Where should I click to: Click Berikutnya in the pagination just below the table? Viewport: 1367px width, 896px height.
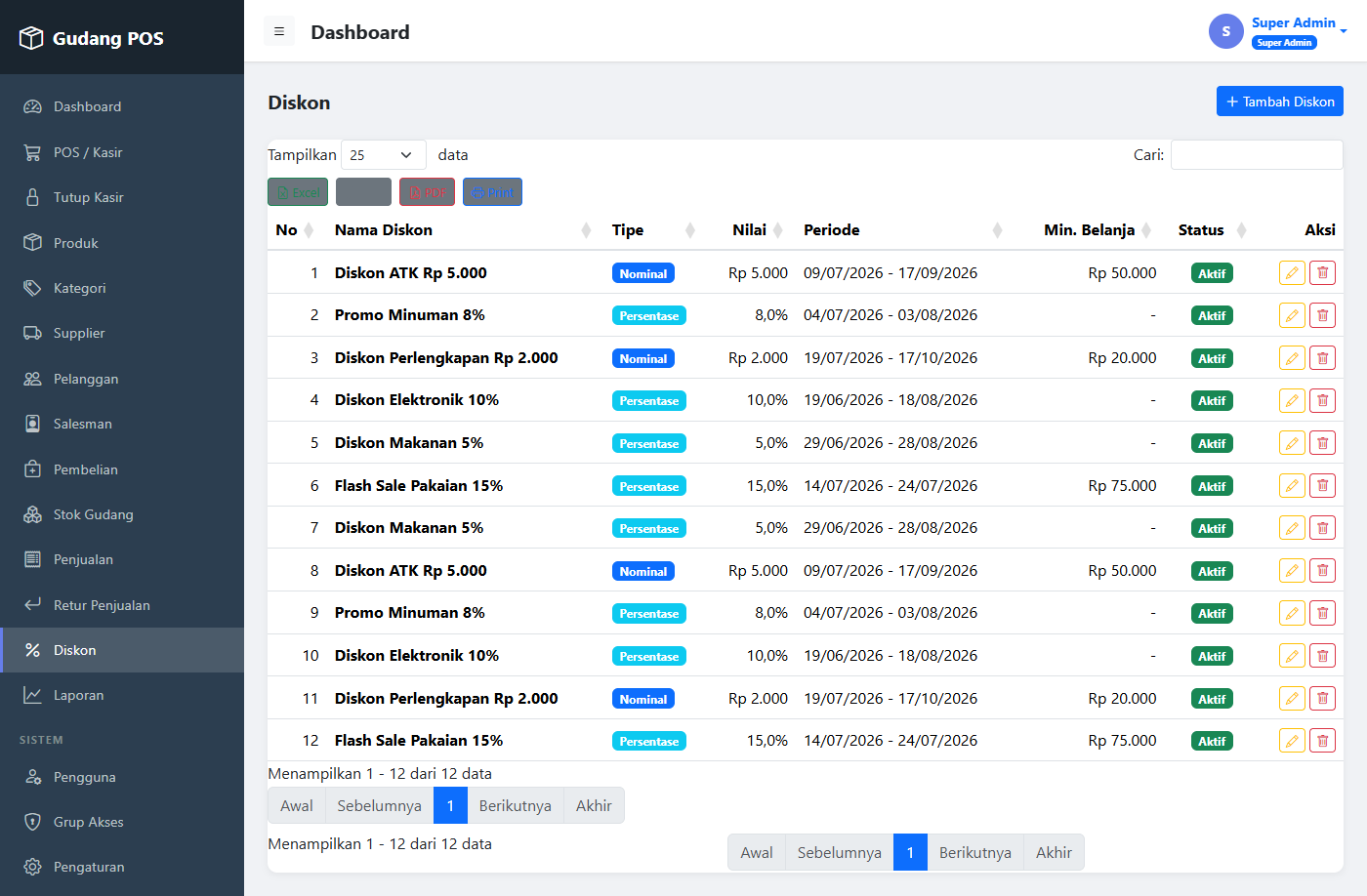tap(515, 806)
